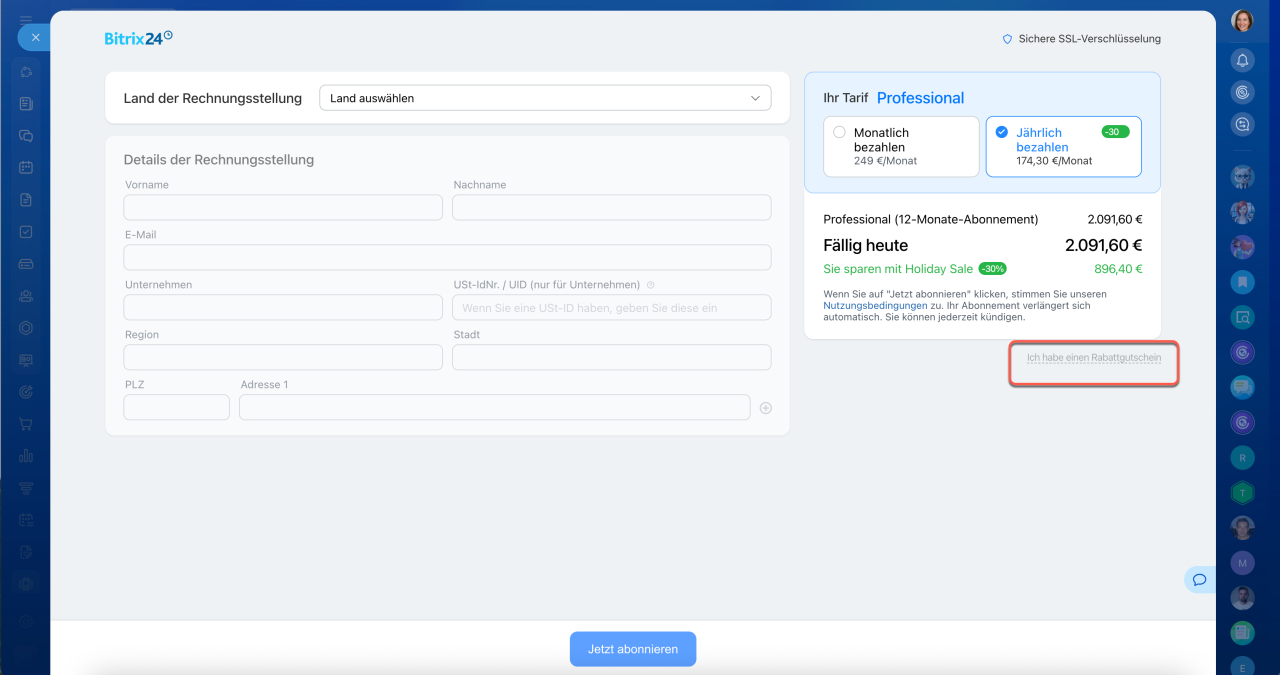Click the plus icon to add address line

tap(765, 408)
